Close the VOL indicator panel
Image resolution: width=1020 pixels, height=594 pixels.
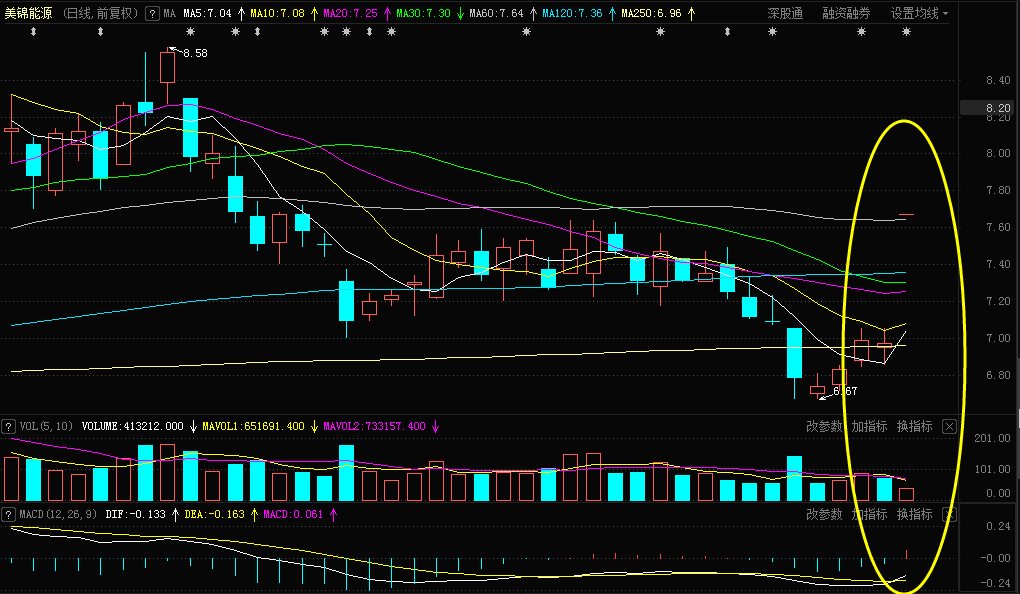(949, 426)
